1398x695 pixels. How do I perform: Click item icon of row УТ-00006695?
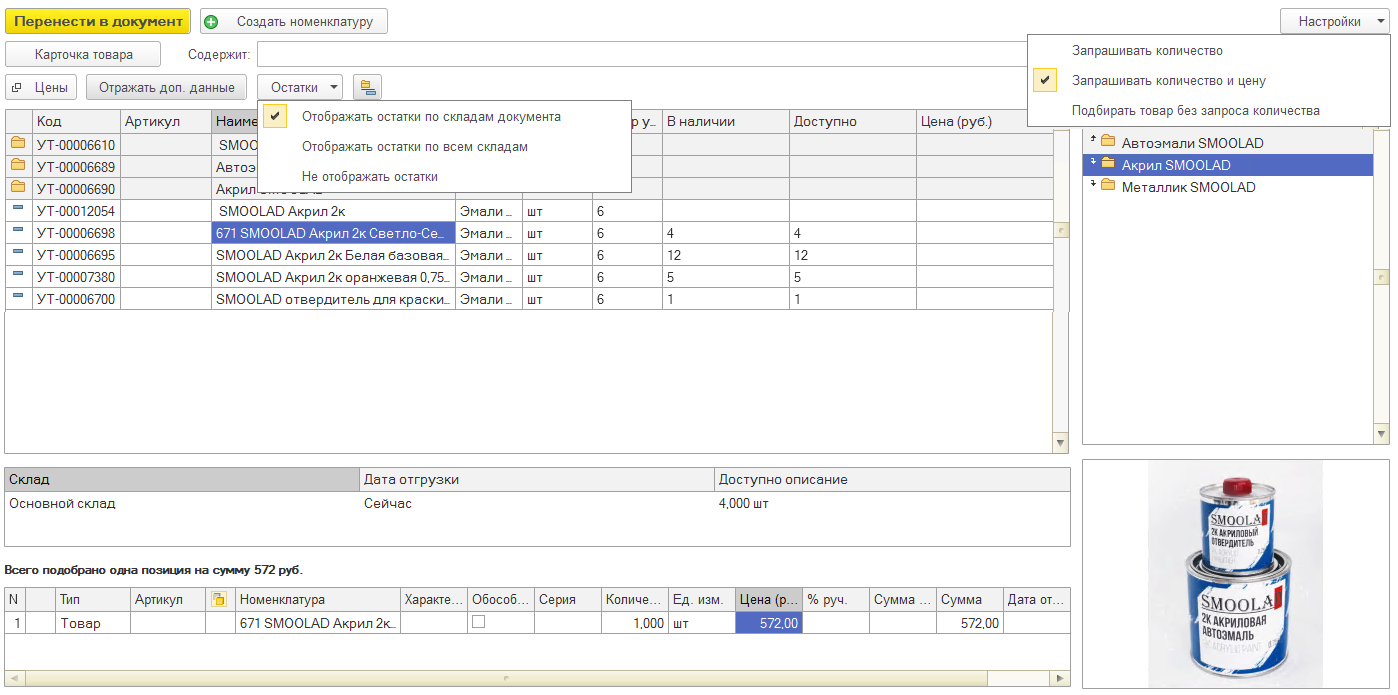[x=18, y=254]
